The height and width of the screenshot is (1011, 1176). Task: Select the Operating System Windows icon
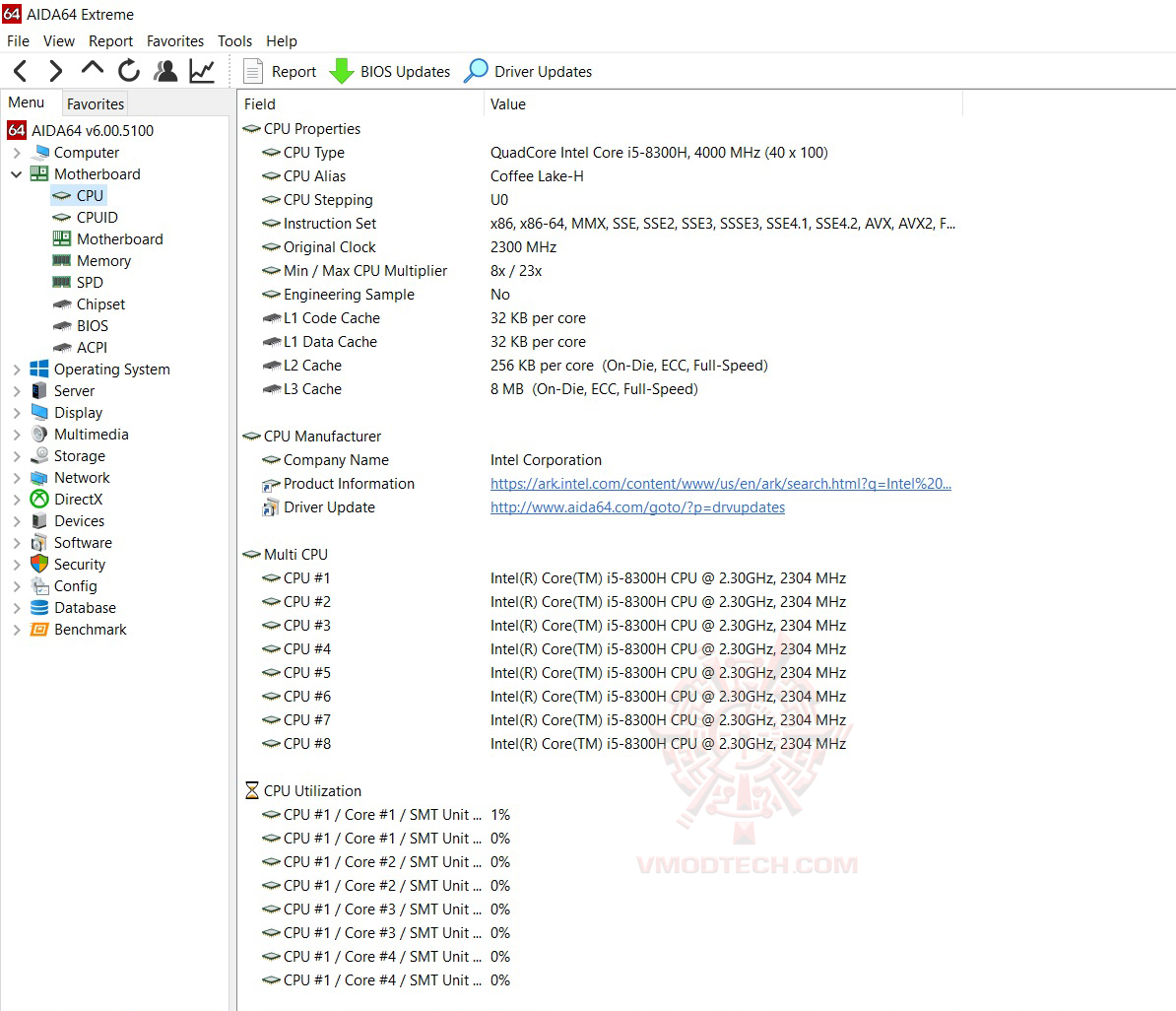point(39,370)
